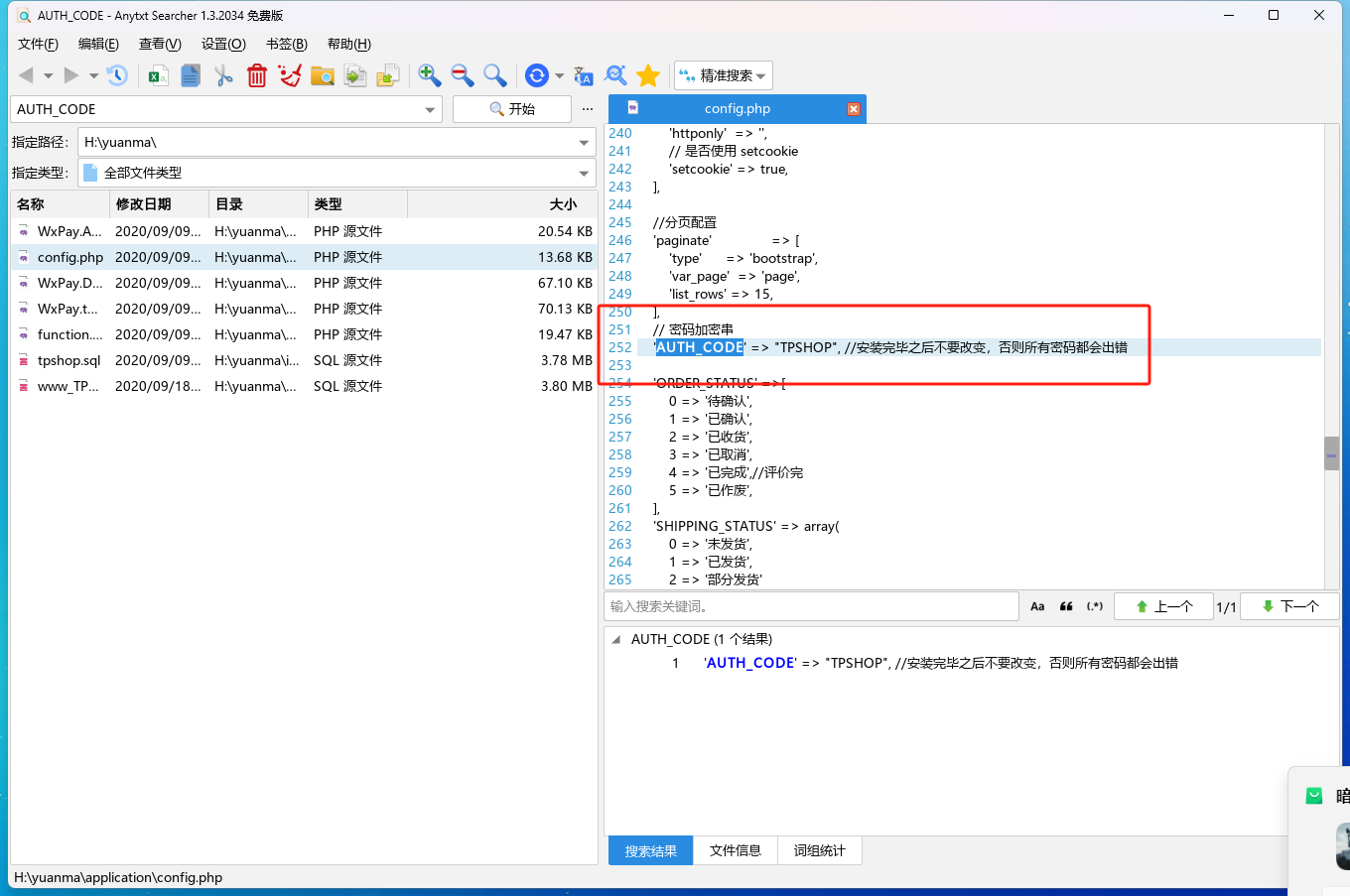The image size is (1350, 896).
Task: Switch to the 文件信息 tab
Action: click(735, 850)
